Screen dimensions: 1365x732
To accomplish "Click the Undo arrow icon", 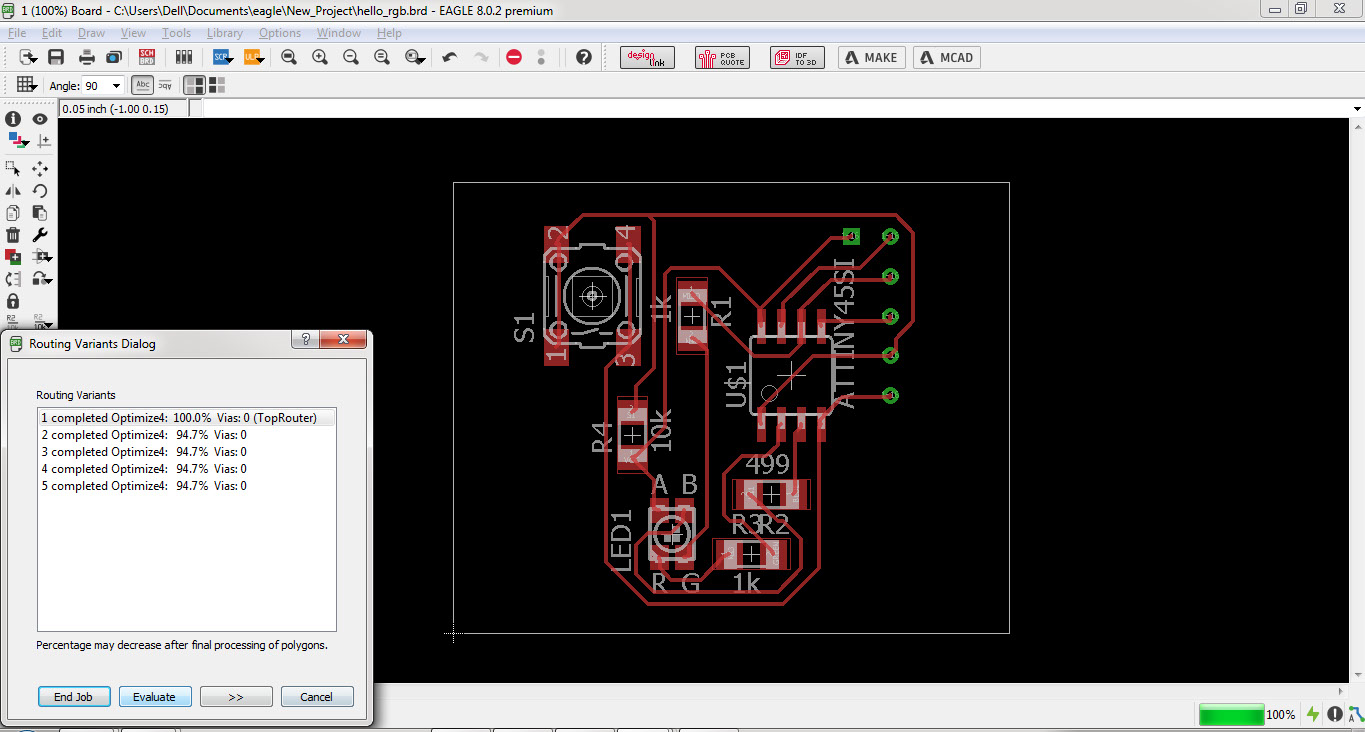I will pyautogui.click(x=450, y=57).
